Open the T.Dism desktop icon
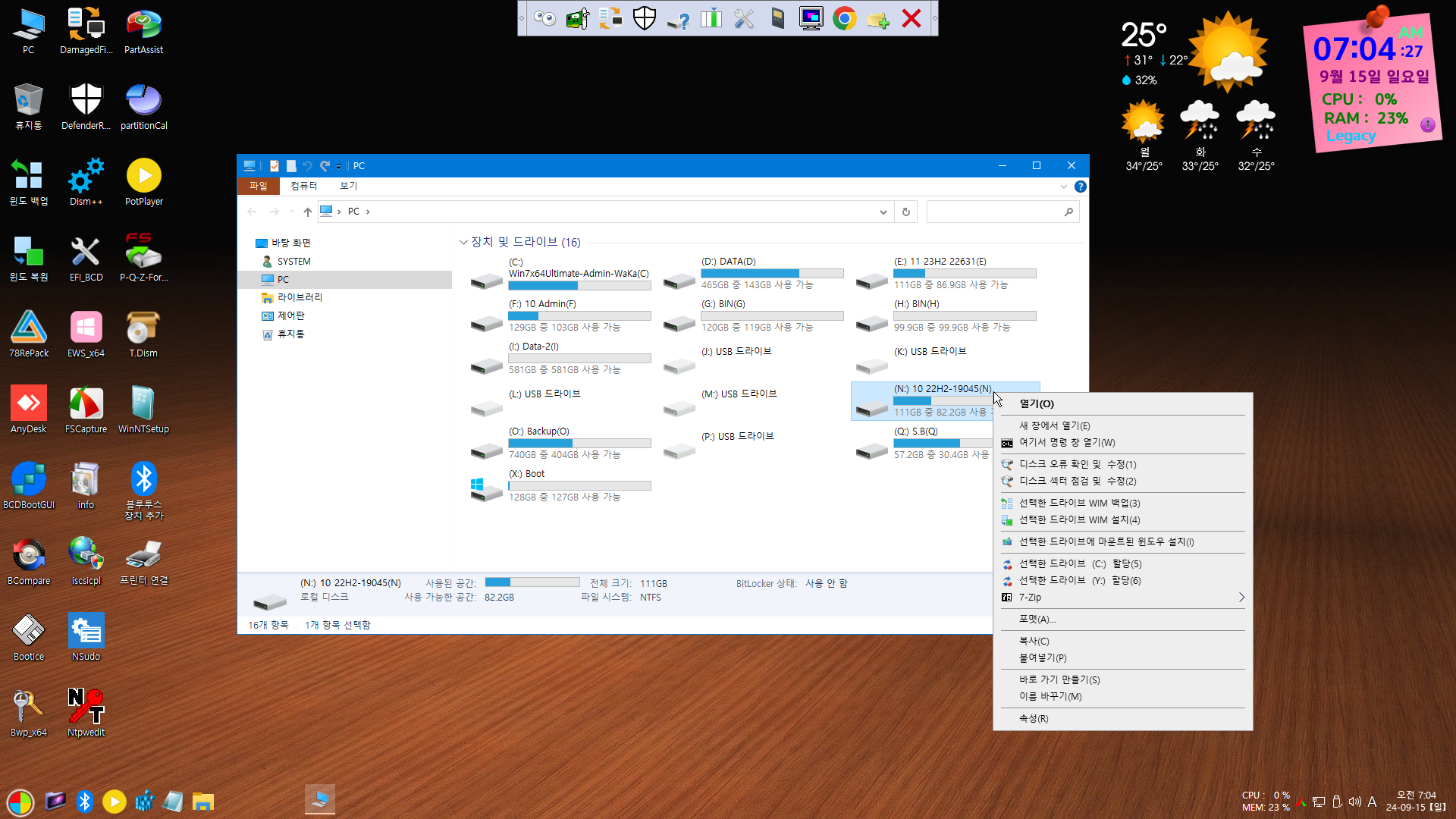Image resolution: width=1456 pixels, height=819 pixels. (143, 335)
